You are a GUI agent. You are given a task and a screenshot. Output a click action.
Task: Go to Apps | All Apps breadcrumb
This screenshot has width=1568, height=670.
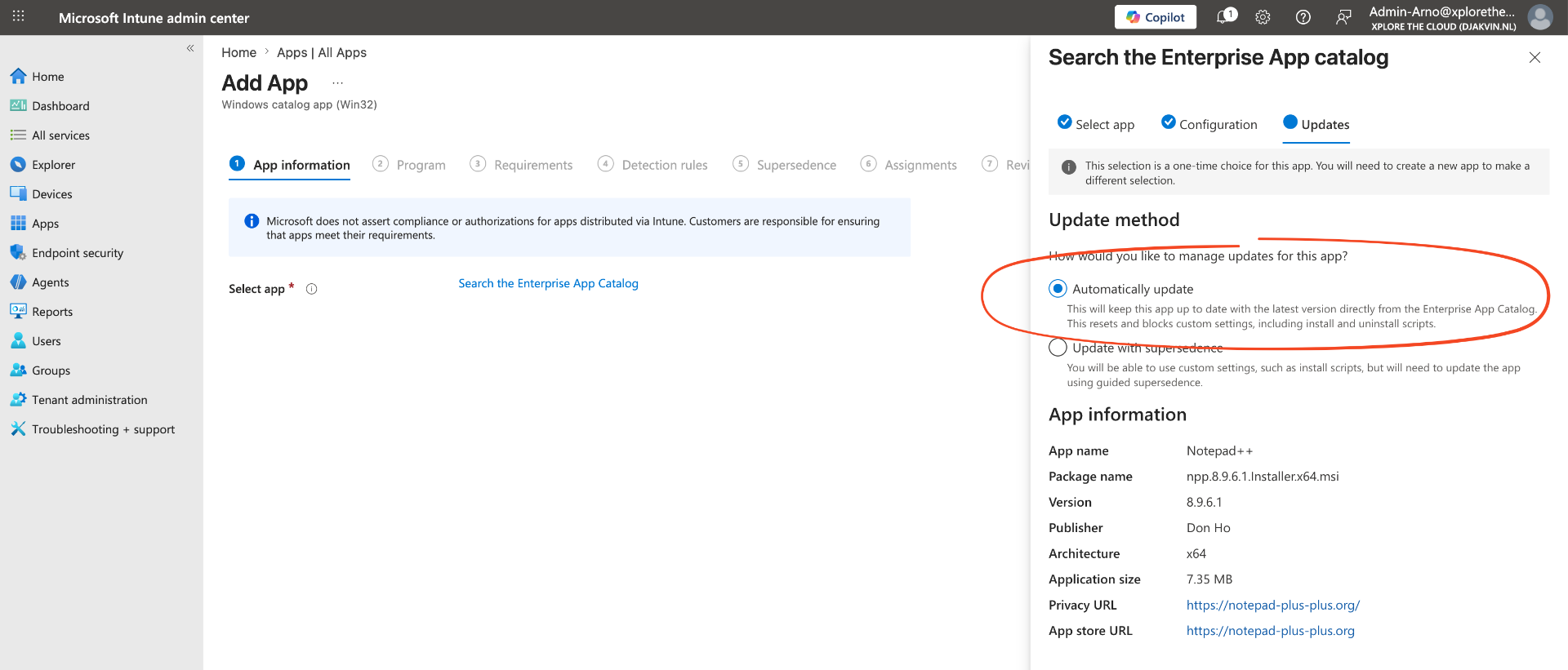click(x=322, y=52)
